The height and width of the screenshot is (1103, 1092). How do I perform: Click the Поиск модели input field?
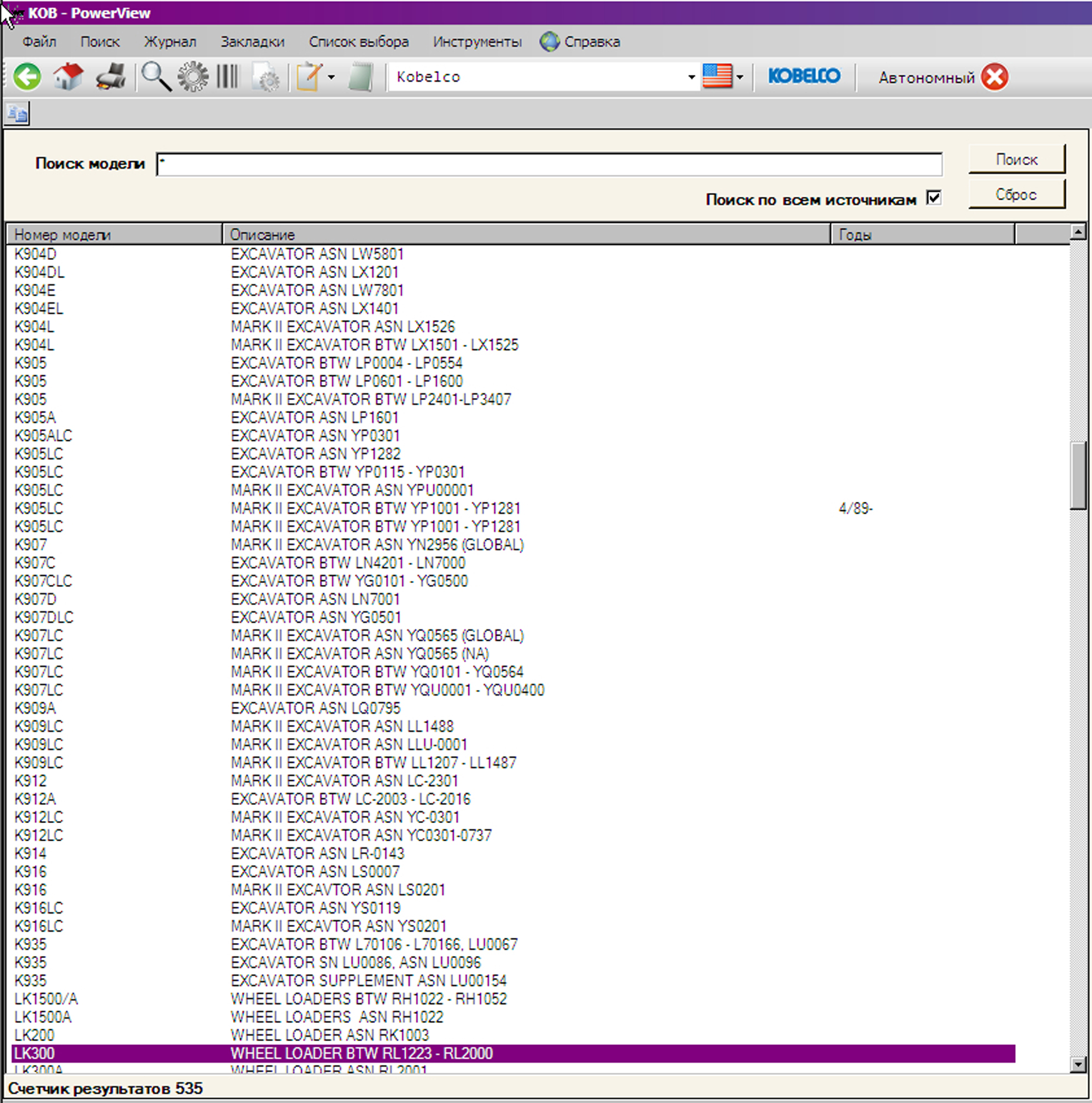pos(548,164)
